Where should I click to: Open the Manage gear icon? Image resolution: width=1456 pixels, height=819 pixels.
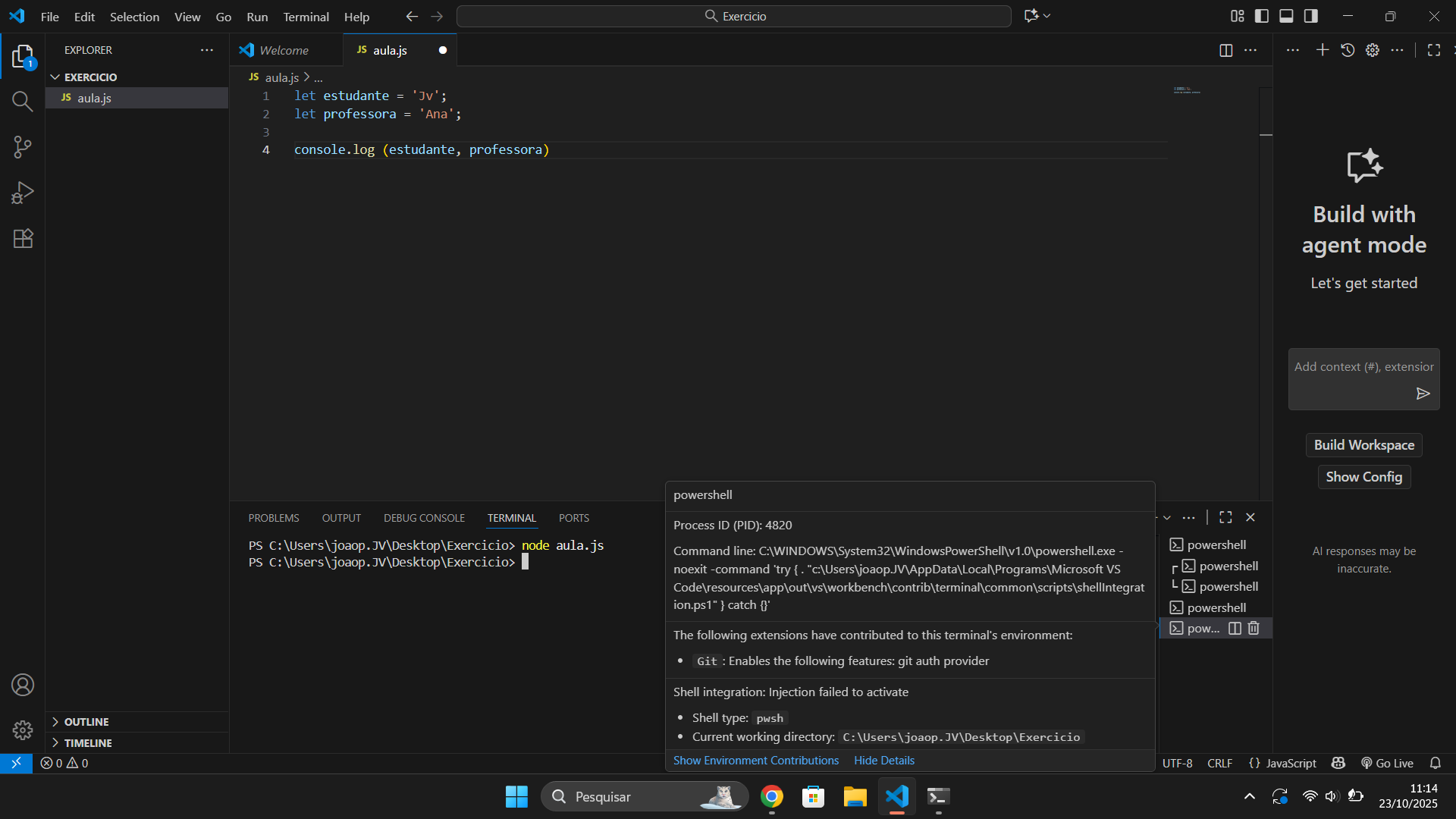pyautogui.click(x=23, y=730)
